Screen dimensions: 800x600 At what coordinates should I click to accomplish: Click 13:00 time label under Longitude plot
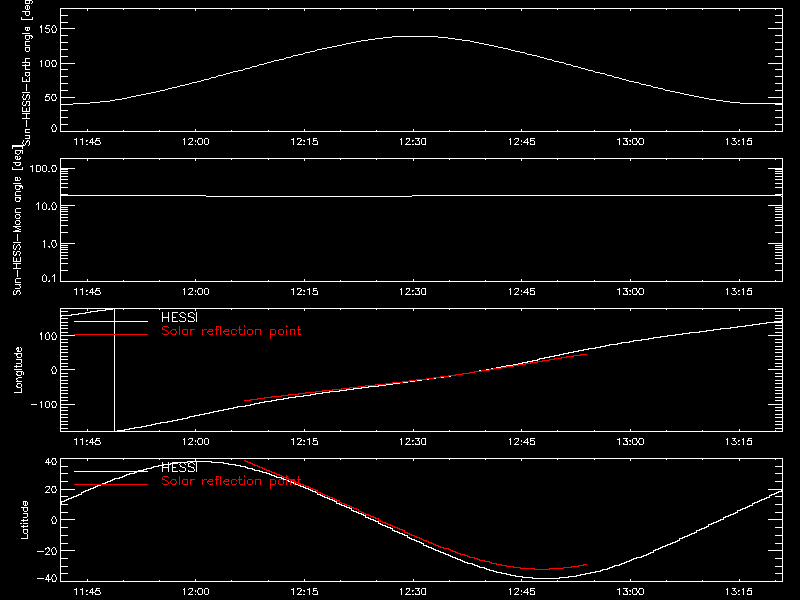(x=630, y=442)
